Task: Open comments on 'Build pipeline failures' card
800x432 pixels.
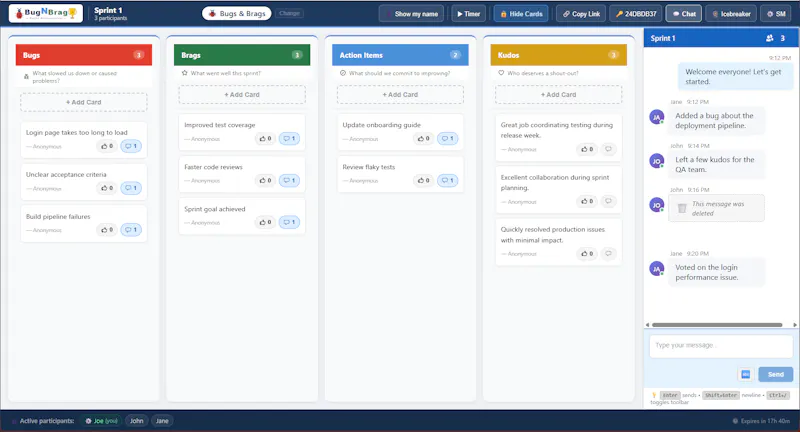Action: [x=131, y=230]
